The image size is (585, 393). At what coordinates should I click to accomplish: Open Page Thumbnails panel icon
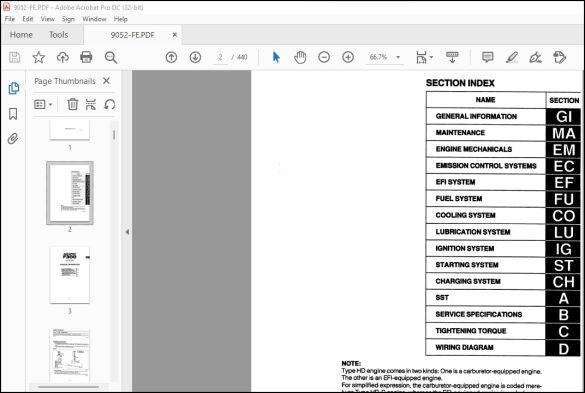coord(13,88)
